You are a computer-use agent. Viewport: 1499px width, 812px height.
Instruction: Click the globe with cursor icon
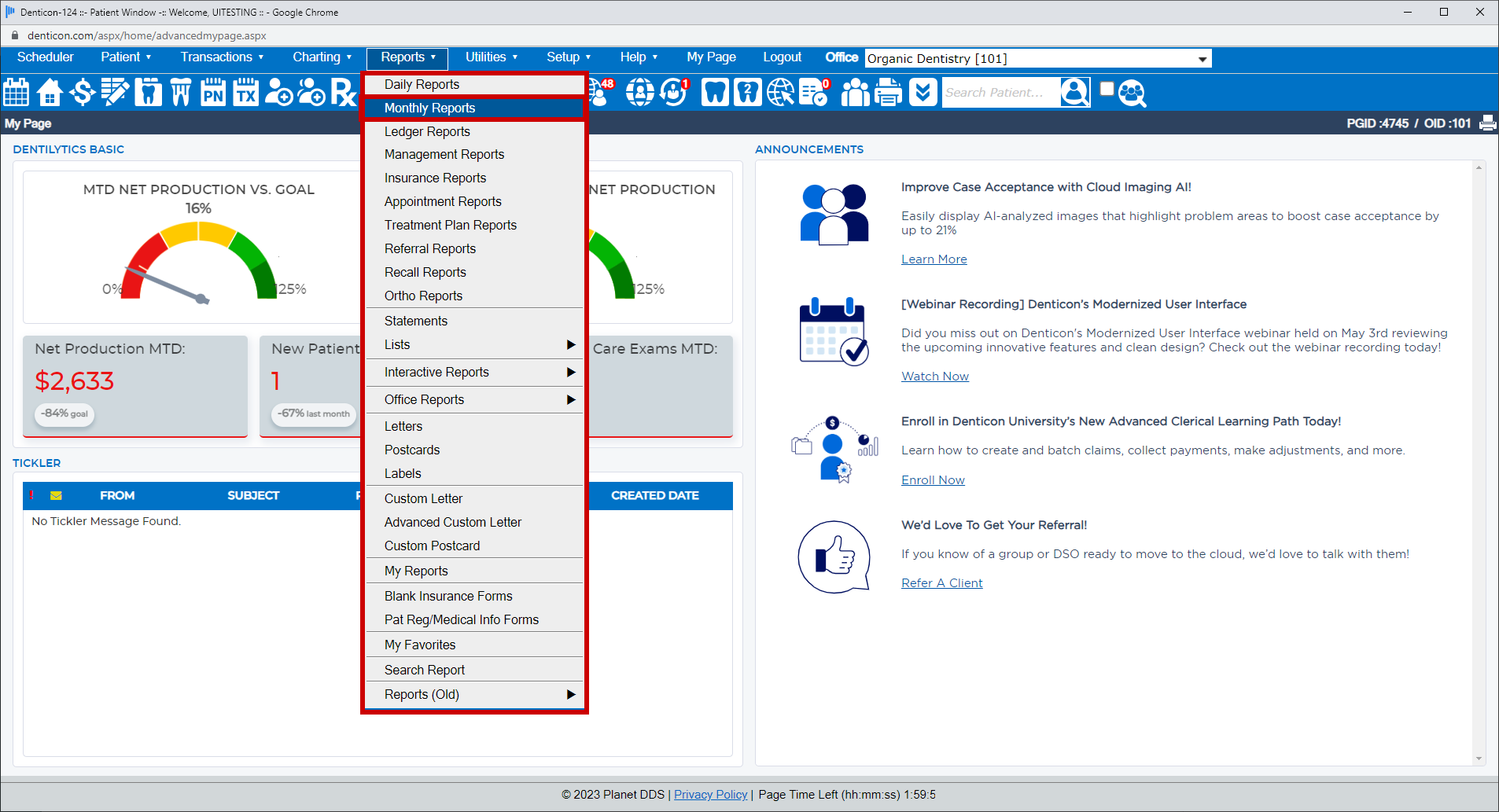(780, 92)
